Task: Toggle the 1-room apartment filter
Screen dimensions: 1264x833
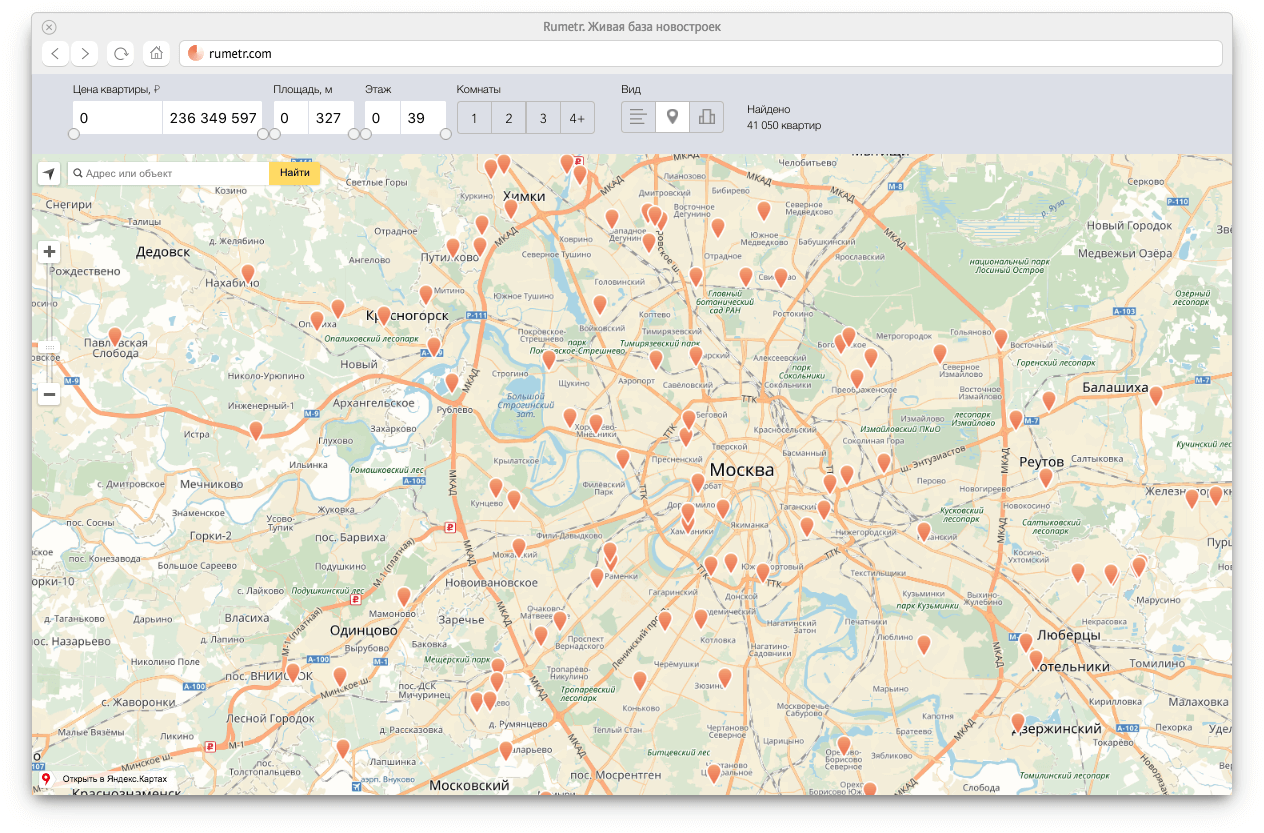Action: tap(474, 119)
